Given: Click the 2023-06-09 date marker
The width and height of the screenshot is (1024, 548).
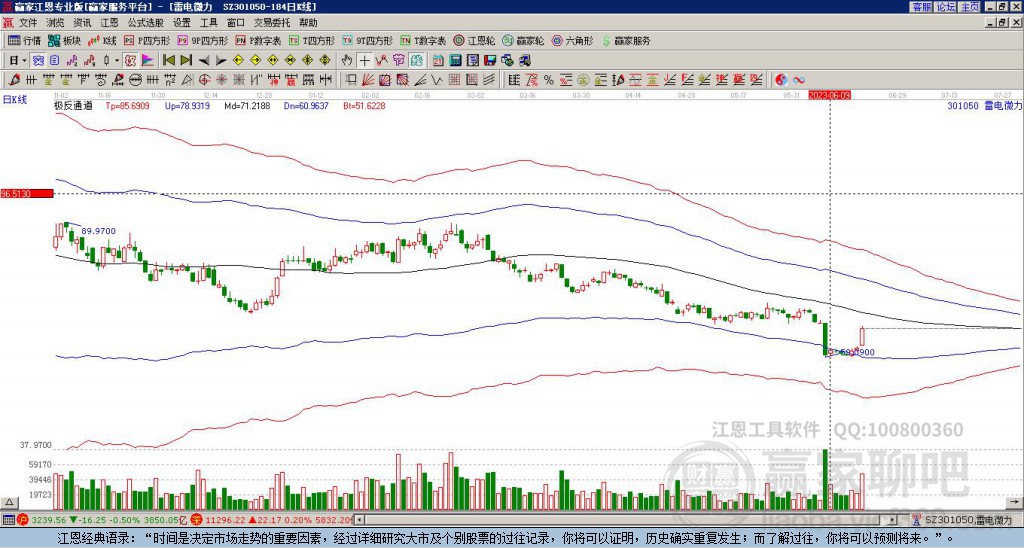Looking at the screenshot, I should point(829,95).
